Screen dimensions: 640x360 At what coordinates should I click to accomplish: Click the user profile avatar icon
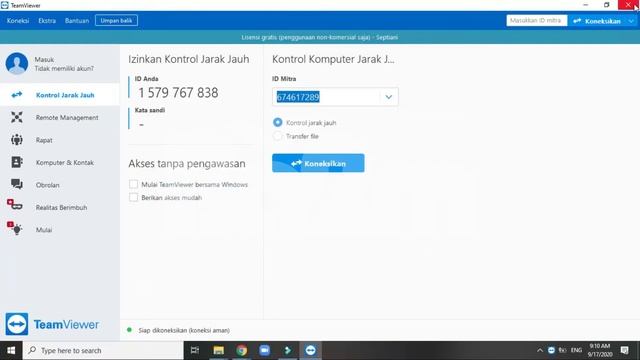tap(17, 63)
